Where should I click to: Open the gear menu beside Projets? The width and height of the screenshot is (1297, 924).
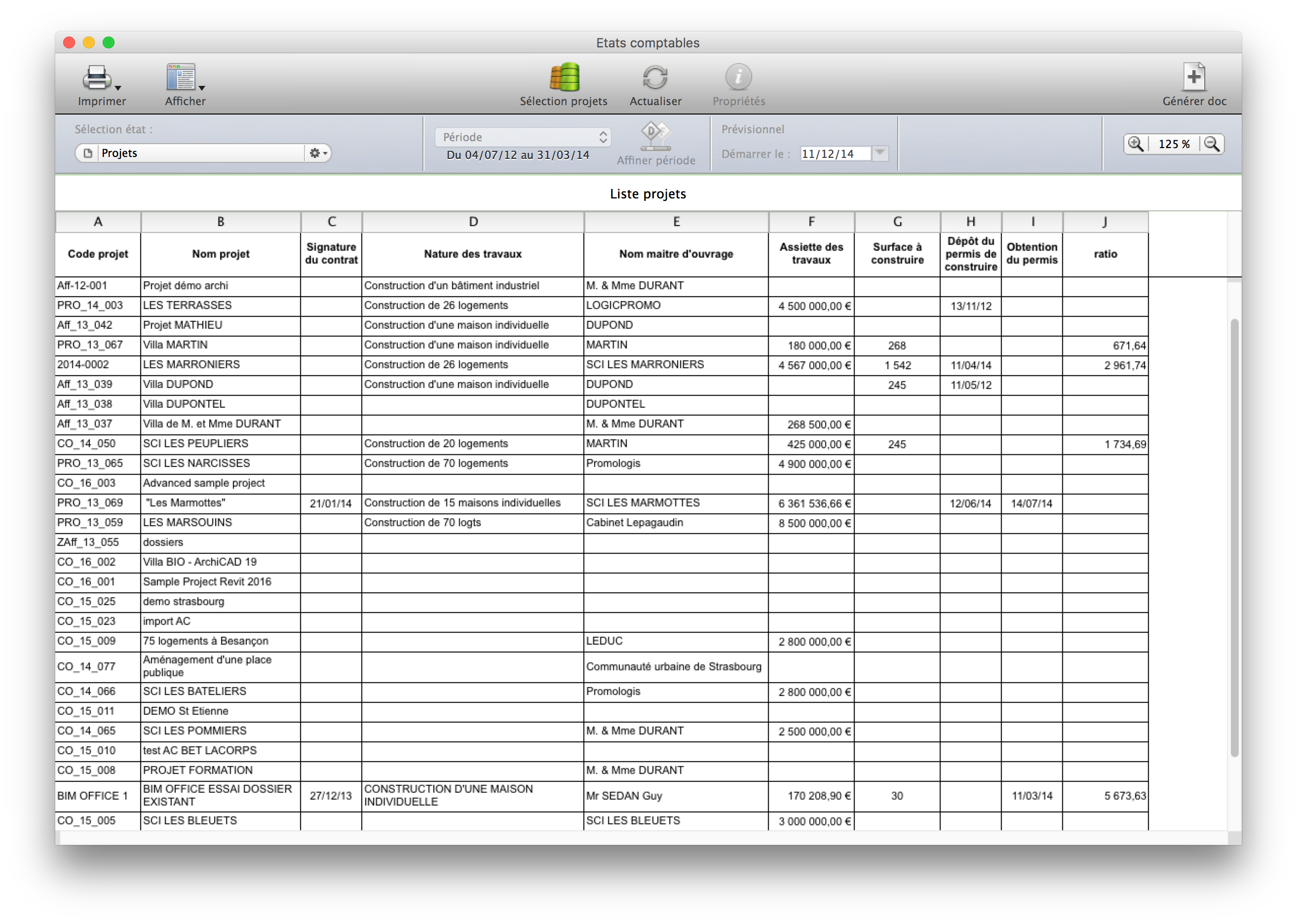pyautogui.click(x=317, y=153)
